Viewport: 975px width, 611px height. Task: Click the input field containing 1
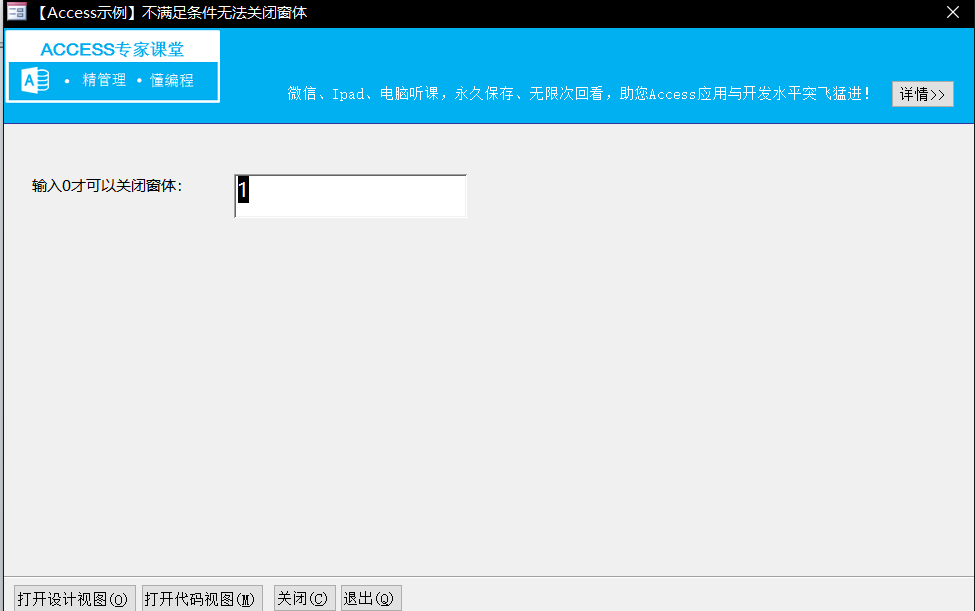point(350,196)
